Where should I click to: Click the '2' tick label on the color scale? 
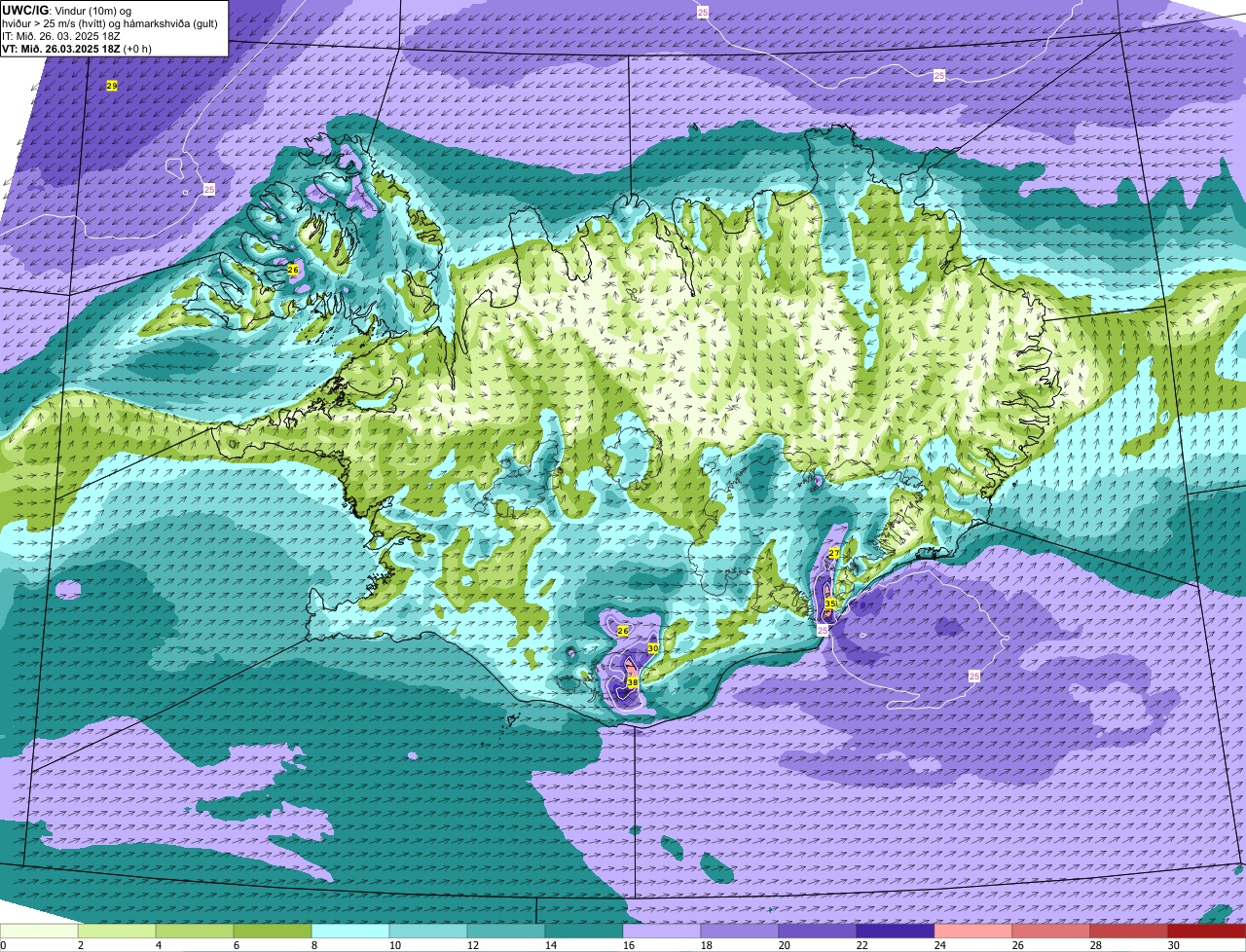point(80,945)
